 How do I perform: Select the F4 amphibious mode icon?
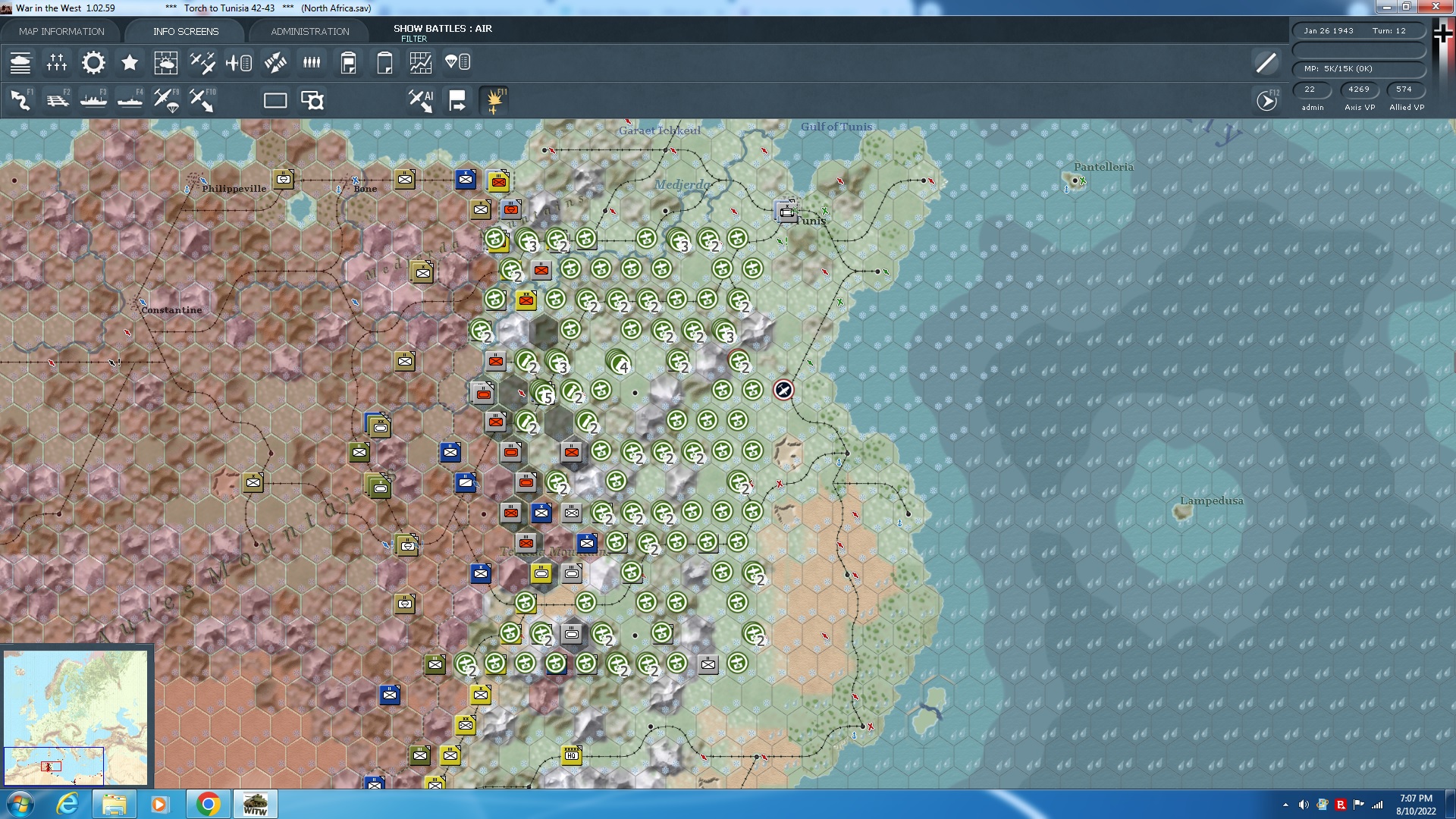(130, 100)
